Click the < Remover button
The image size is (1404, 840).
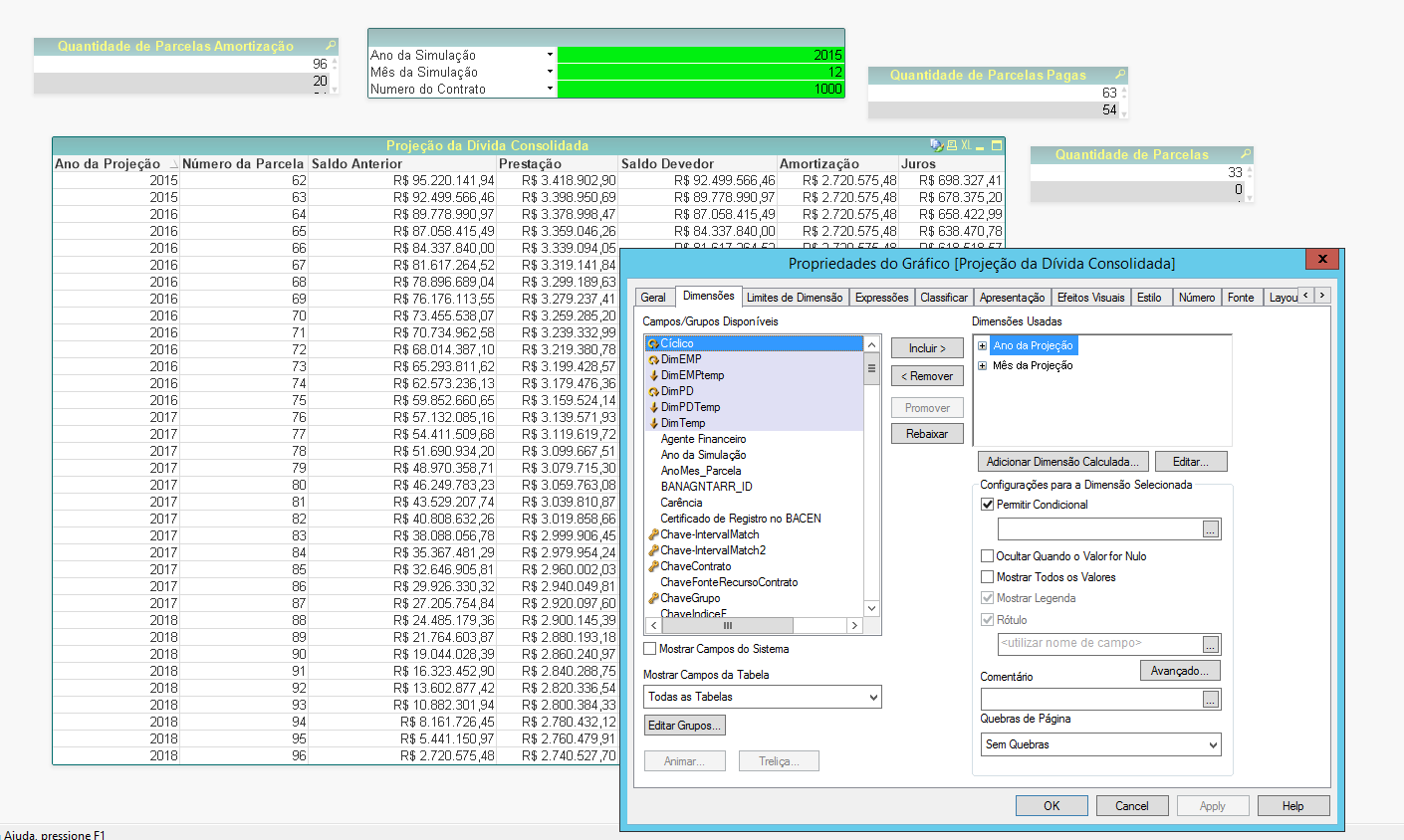coord(927,376)
